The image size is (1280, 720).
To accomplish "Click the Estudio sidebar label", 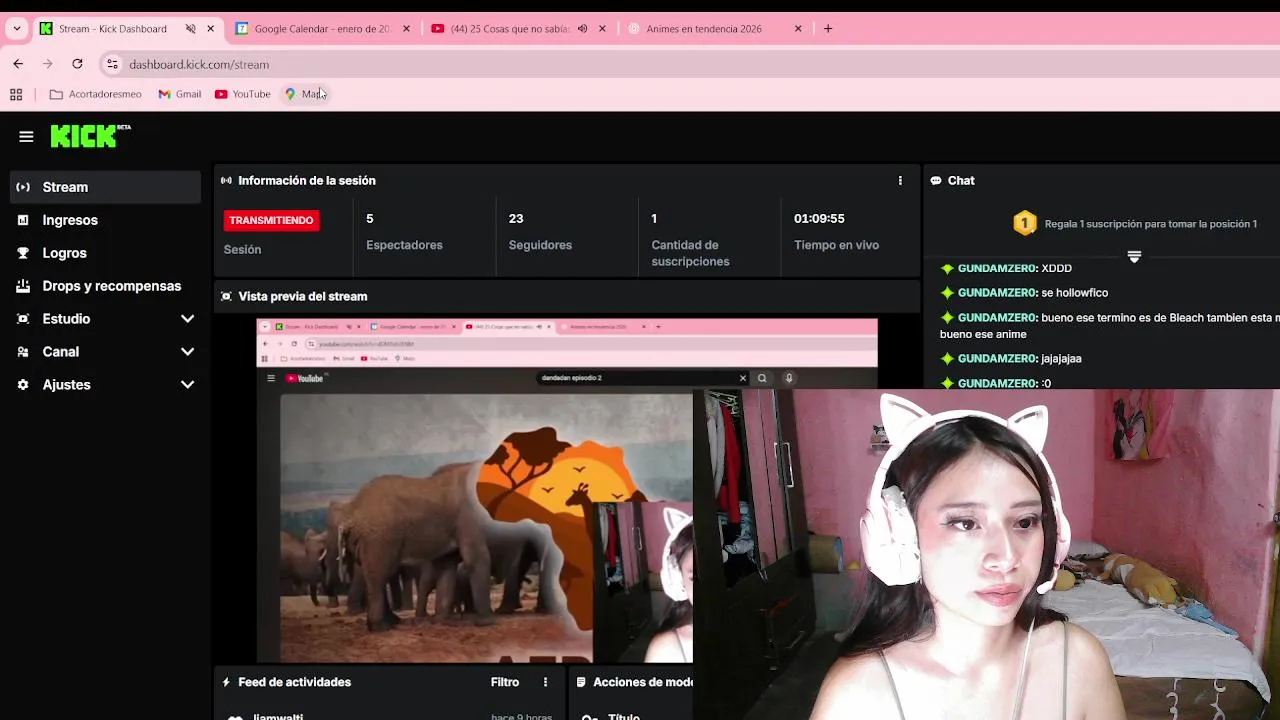I will pos(66,319).
